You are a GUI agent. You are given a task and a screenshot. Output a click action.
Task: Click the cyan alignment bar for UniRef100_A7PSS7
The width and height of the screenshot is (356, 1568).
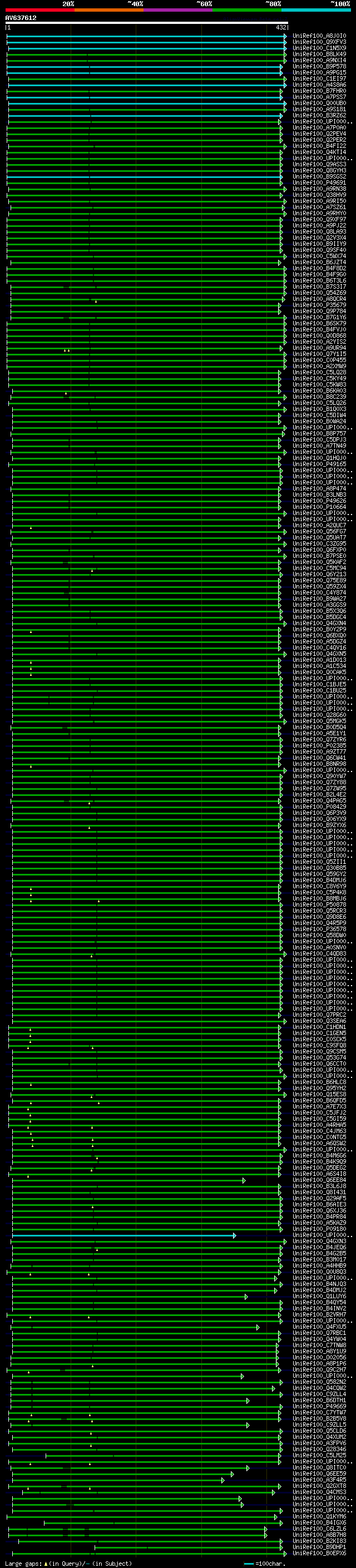point(145,97)
